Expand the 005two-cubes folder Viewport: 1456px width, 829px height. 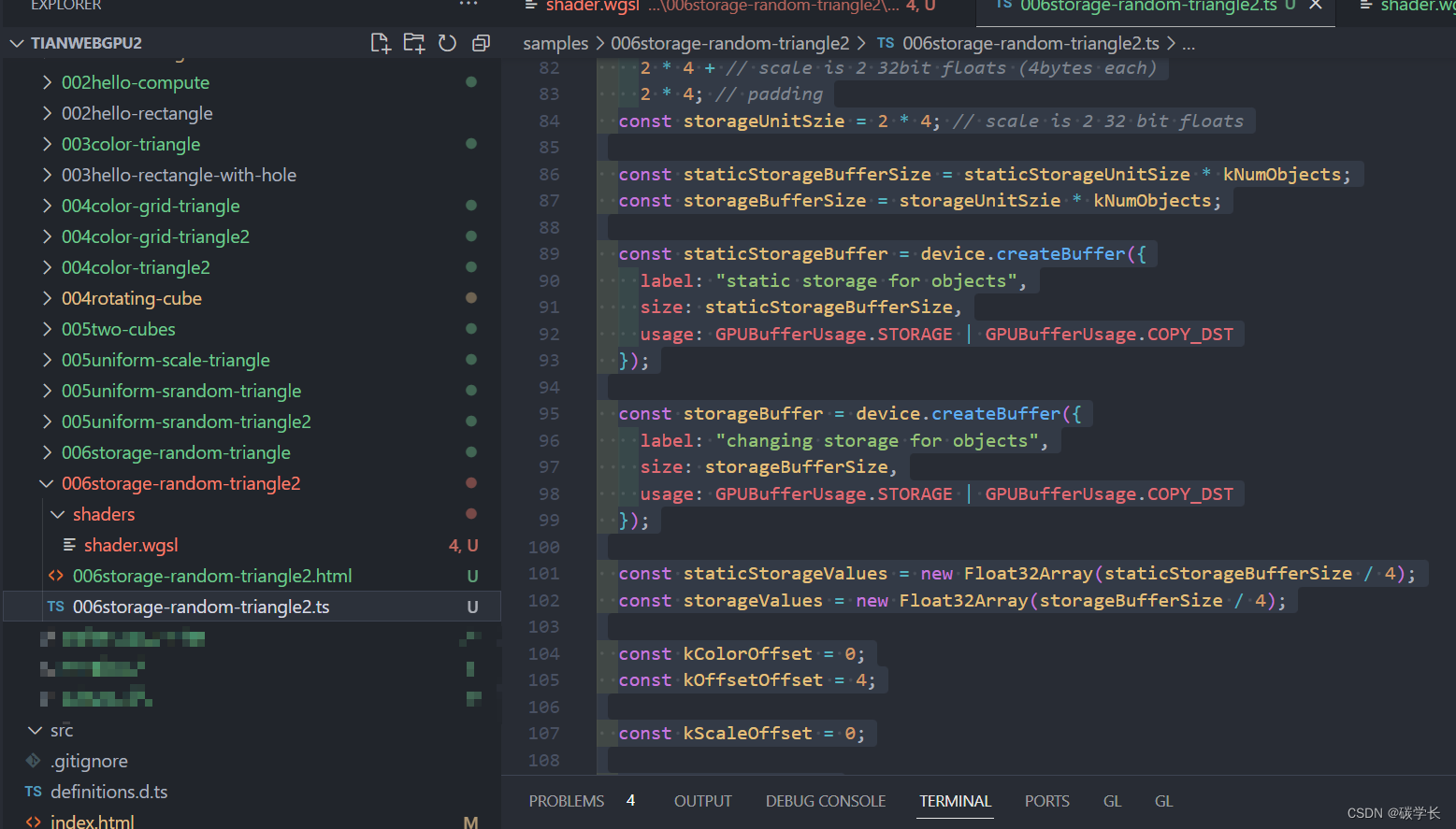coord(47,329)
